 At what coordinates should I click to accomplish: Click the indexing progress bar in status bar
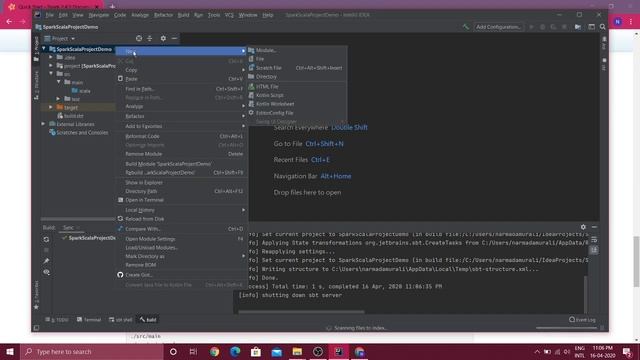tap(567, 328)
